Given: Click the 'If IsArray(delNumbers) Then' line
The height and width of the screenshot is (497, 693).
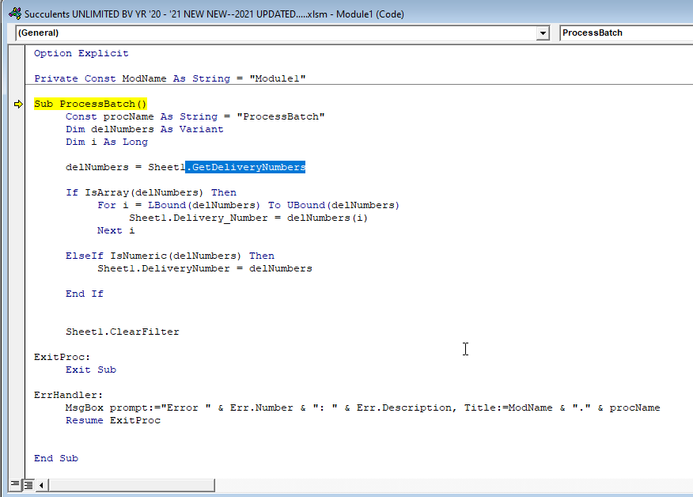Looking at the screenshot, I should 151,193.
